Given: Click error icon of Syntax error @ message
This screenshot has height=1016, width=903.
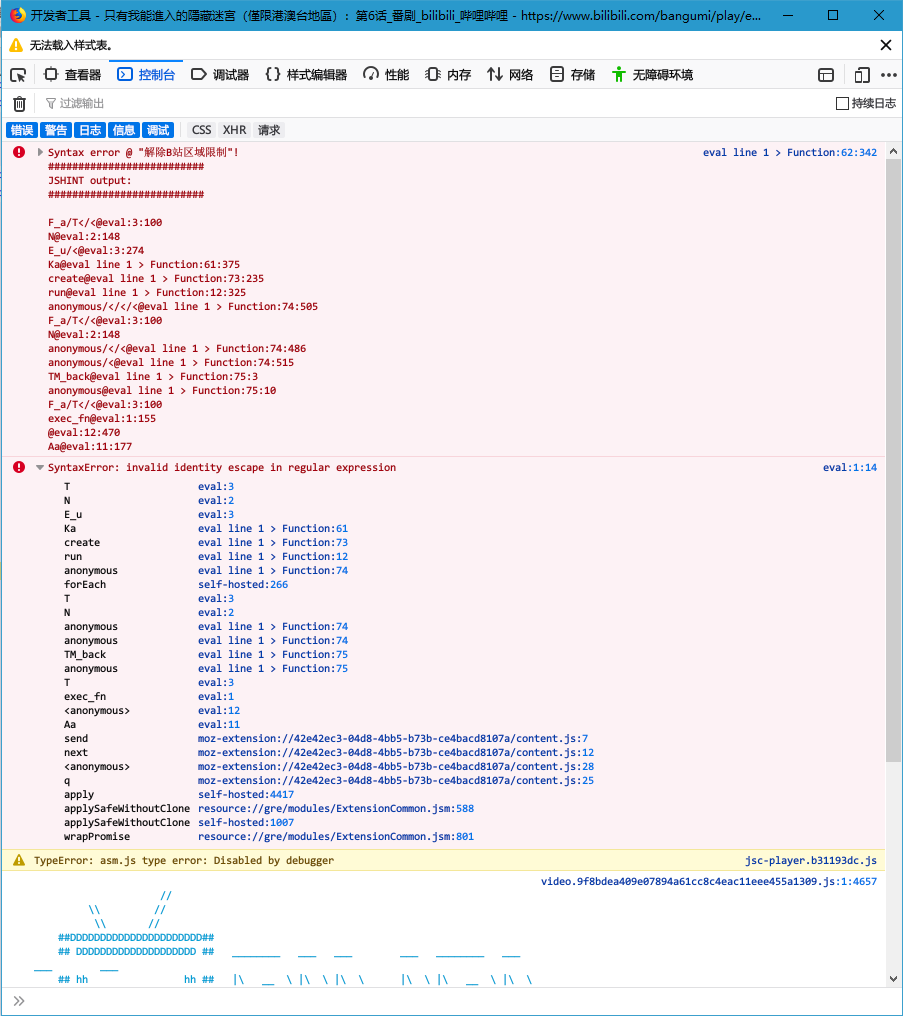Looking at the screenshot, I should (x=19, y=152).
